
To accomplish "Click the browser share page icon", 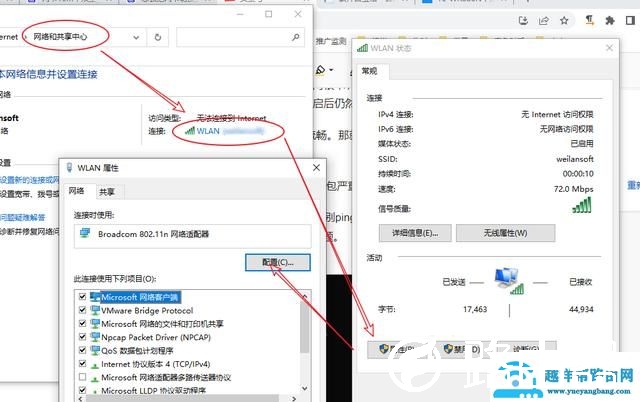I will point(544,20).
